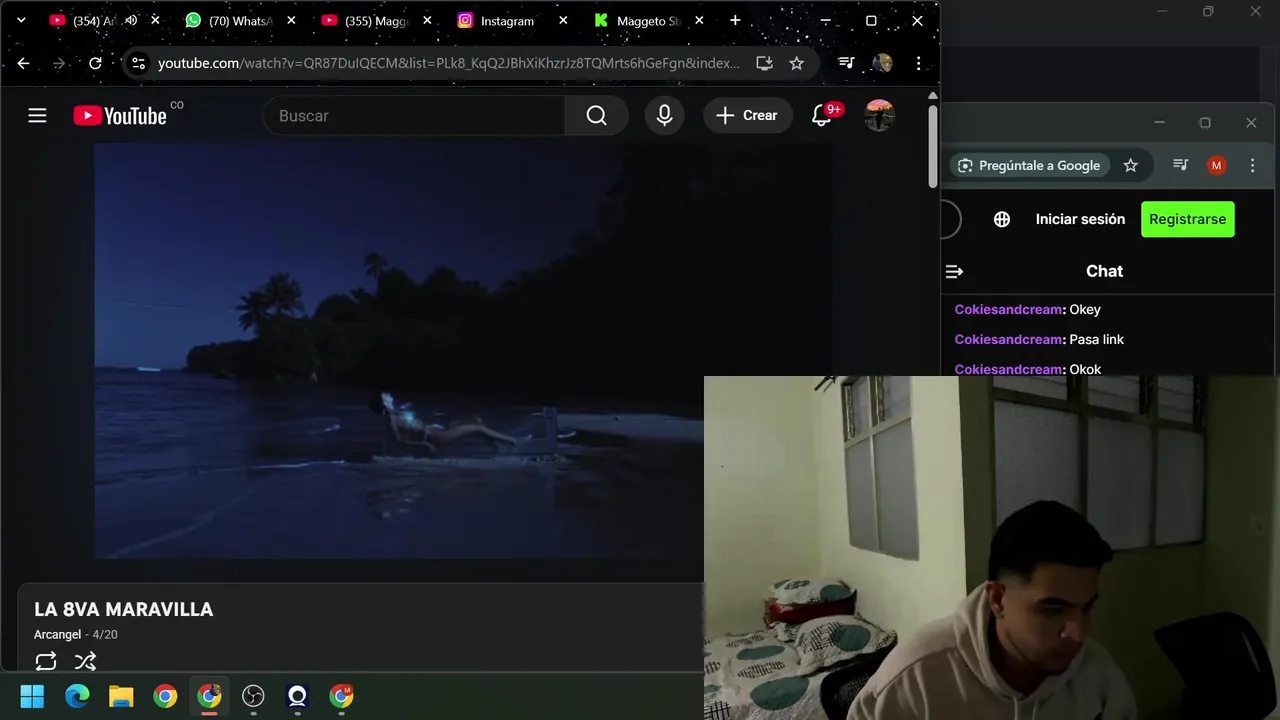
Task: Open site information icon in address bar
Action: point(138,63)
